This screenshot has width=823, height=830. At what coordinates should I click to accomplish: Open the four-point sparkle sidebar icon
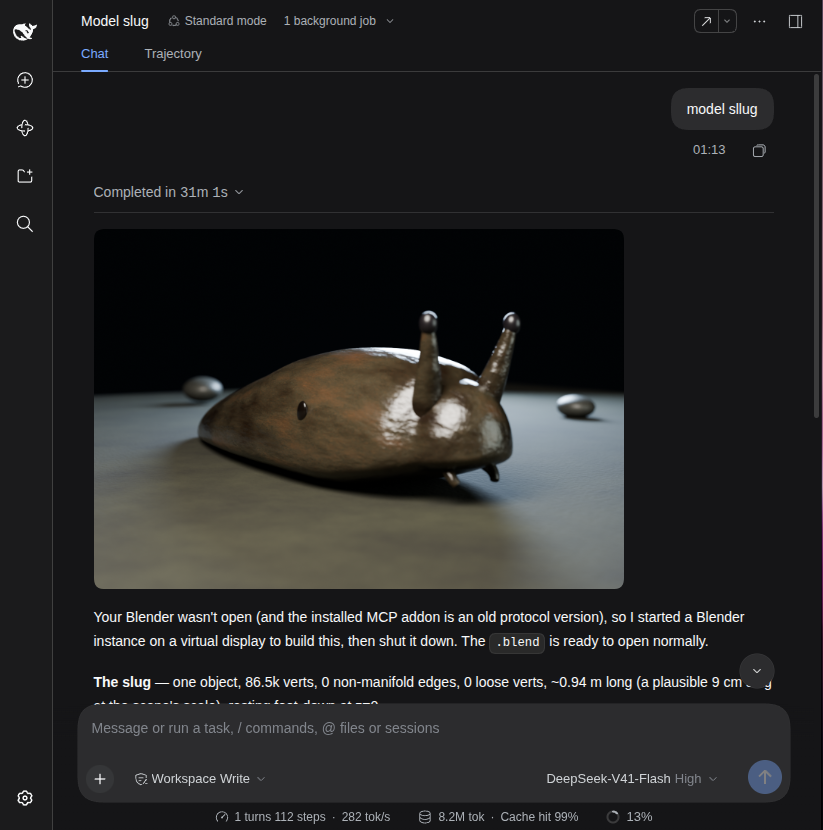point(25,128)
